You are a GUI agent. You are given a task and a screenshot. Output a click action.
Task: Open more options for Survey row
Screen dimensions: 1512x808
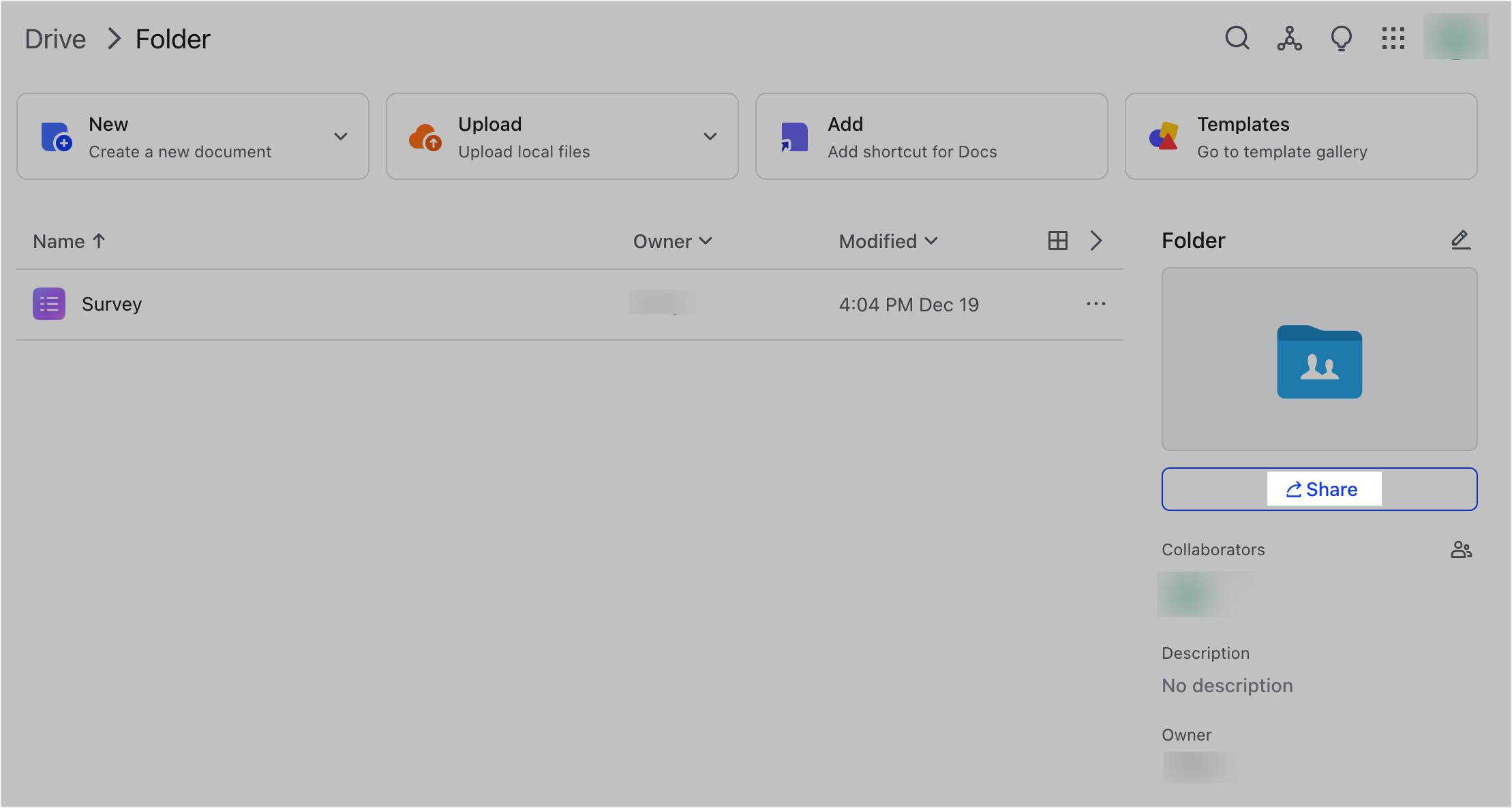(x=1096, y=304)
